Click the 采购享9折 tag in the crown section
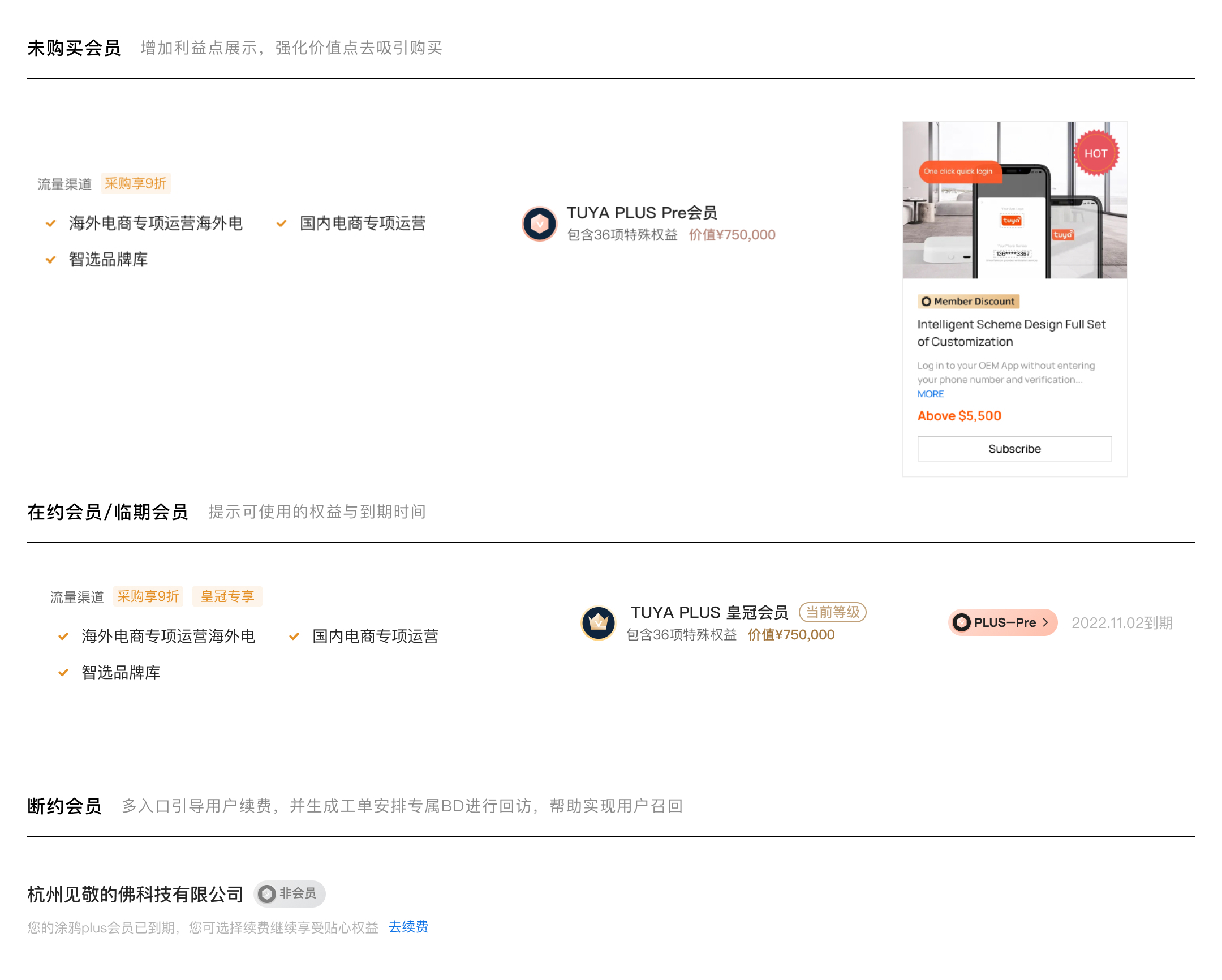 (x=148, y=596)
